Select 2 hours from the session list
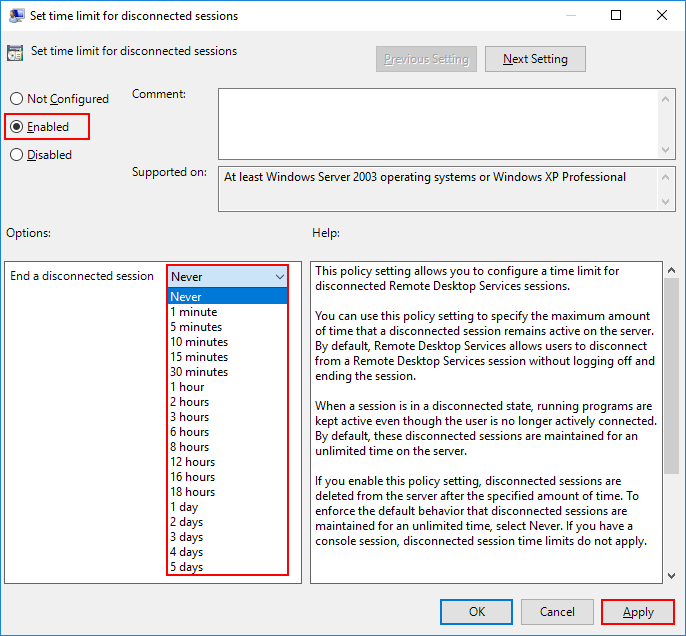Image resolution: width=686 pixels, height=636 pixels. [190, 402]
